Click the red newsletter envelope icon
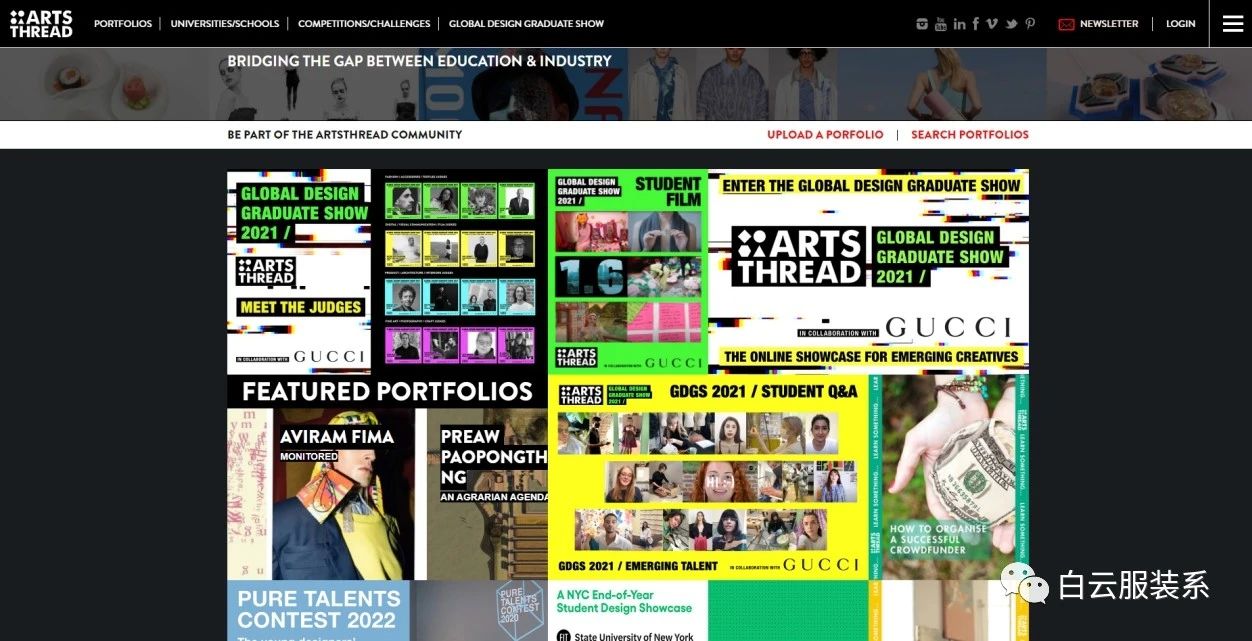1252x641 pixels. 1066,24
